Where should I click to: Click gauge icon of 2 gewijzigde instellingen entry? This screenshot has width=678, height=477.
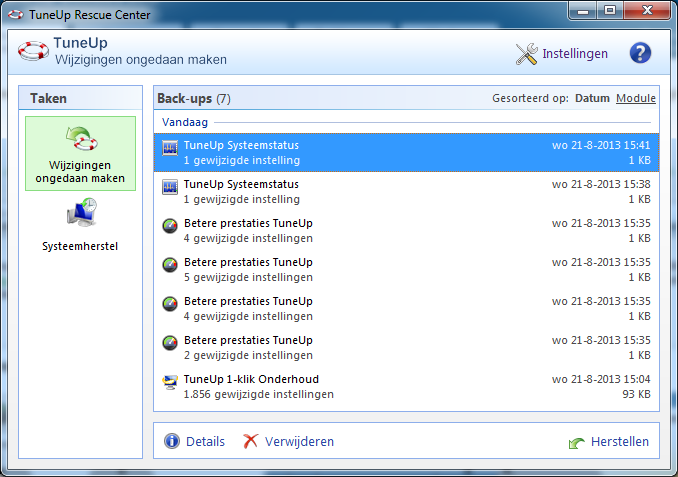[170, 343]
